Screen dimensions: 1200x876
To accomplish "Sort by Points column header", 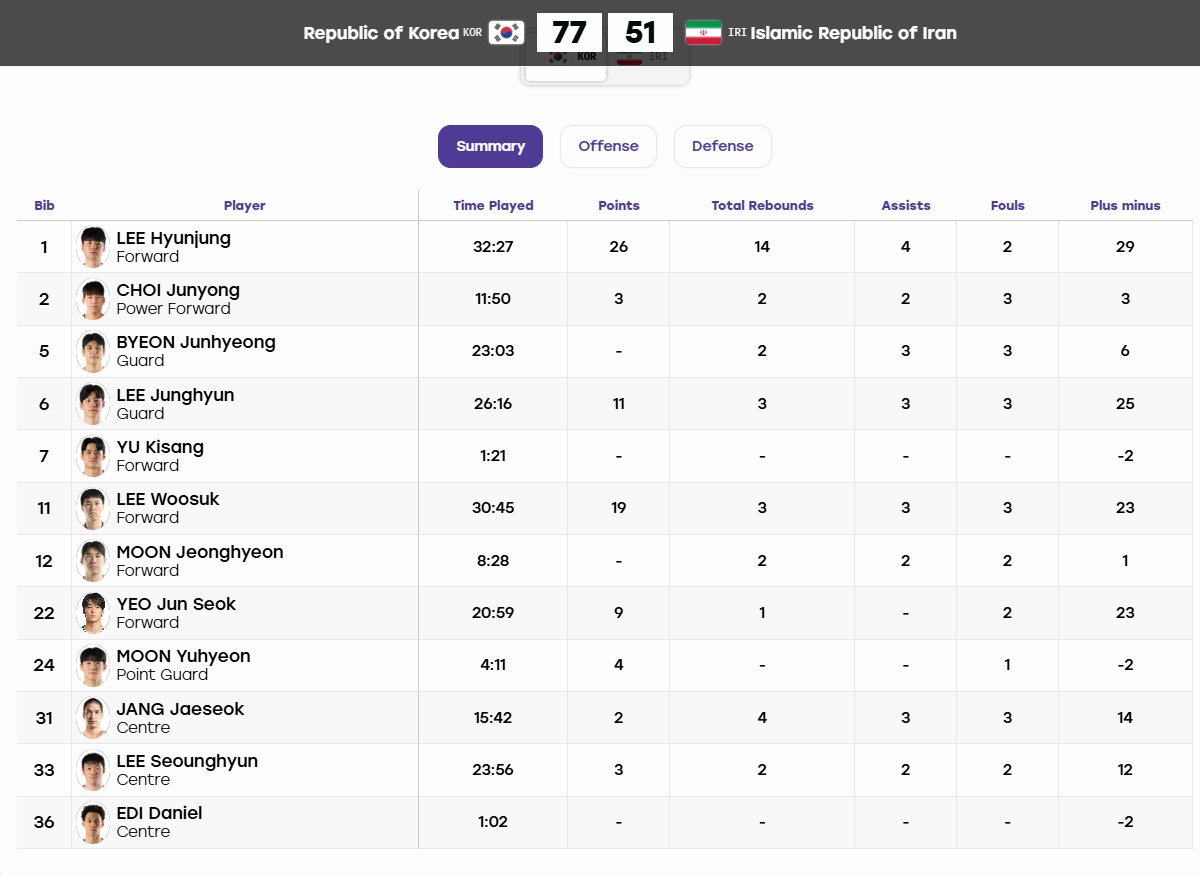I will 619,206.
